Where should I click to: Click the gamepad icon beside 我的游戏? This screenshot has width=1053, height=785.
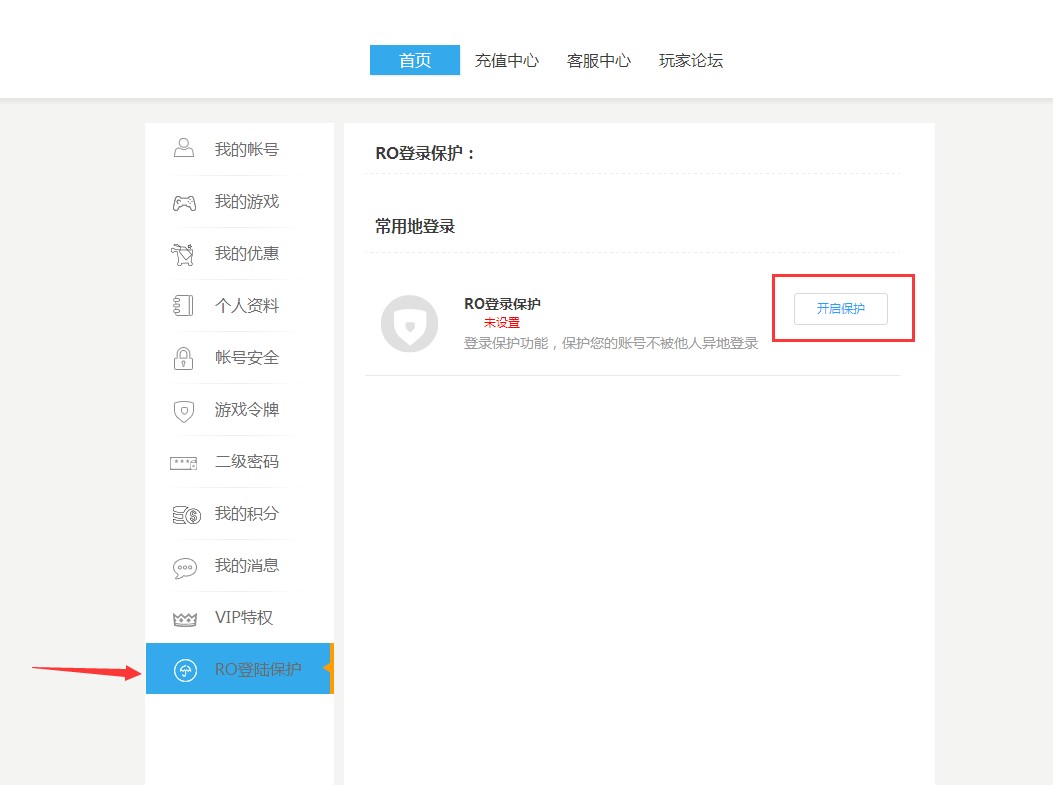coord(185,203)
